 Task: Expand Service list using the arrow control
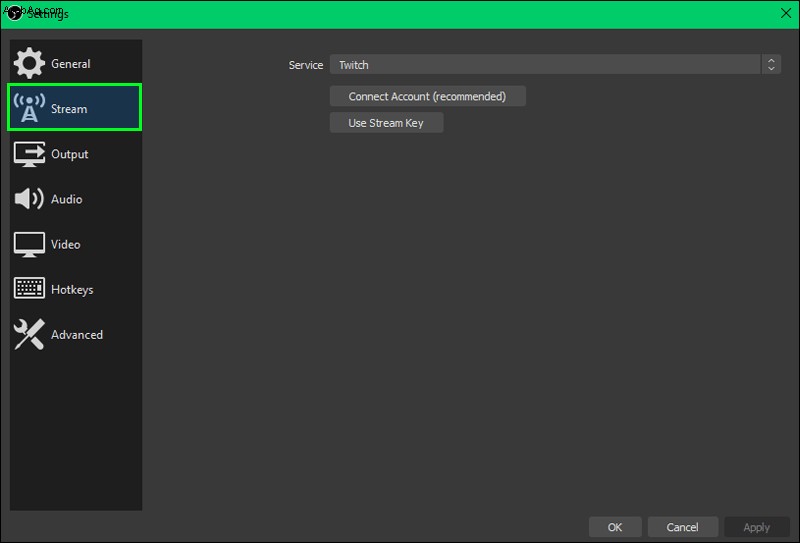[x=771, y=65]
